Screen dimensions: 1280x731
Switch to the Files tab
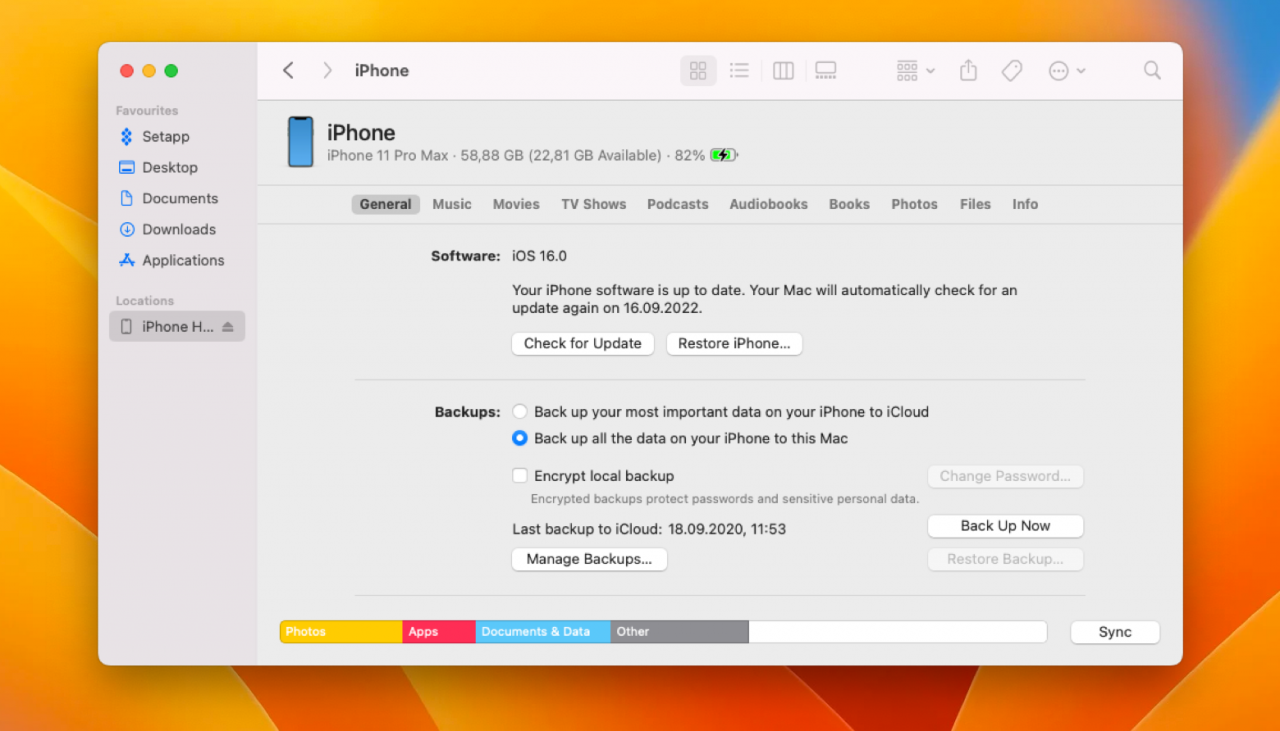[x=975, y=204]
